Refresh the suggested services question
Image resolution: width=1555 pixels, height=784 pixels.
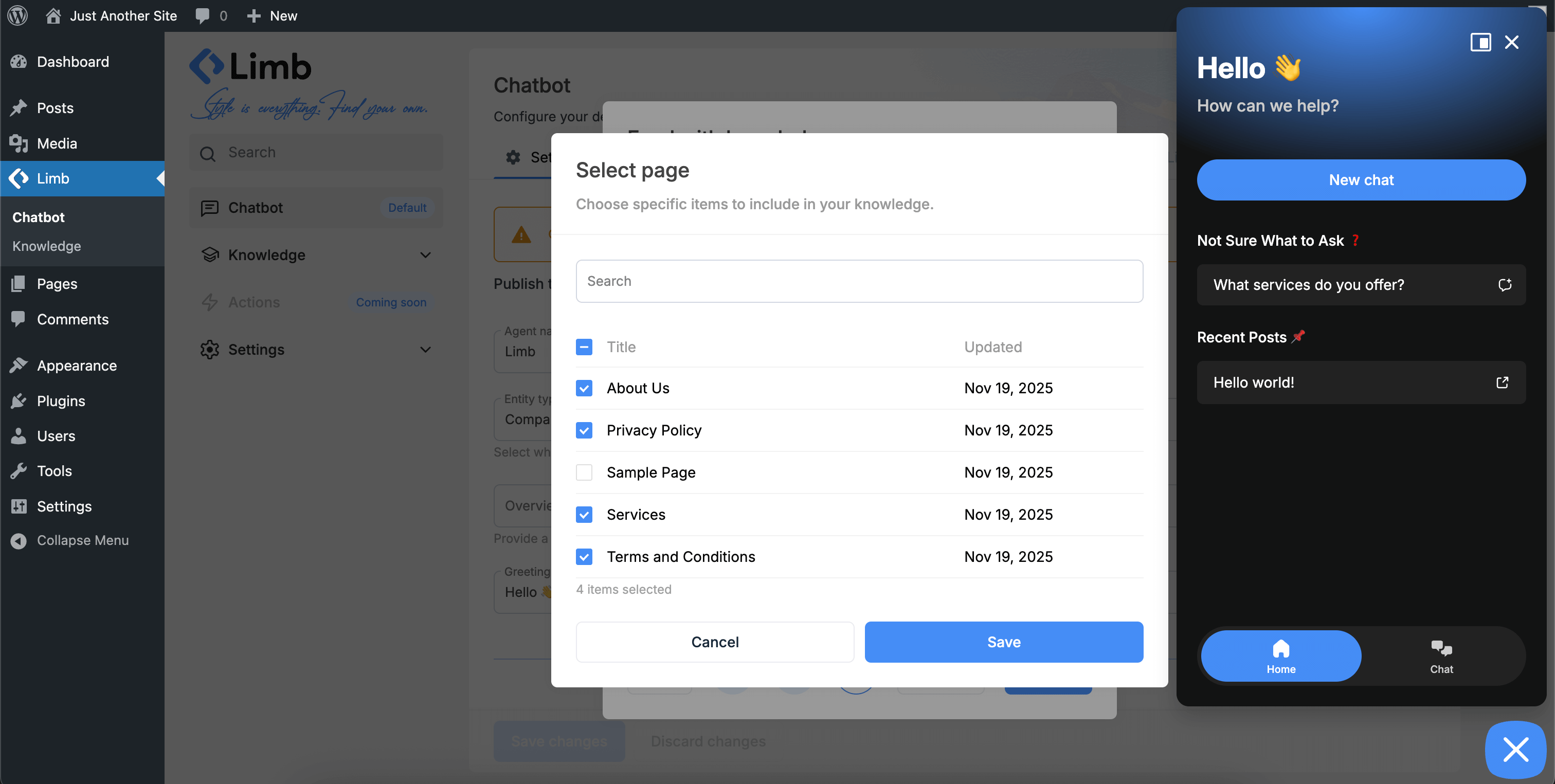(1505, 284)
